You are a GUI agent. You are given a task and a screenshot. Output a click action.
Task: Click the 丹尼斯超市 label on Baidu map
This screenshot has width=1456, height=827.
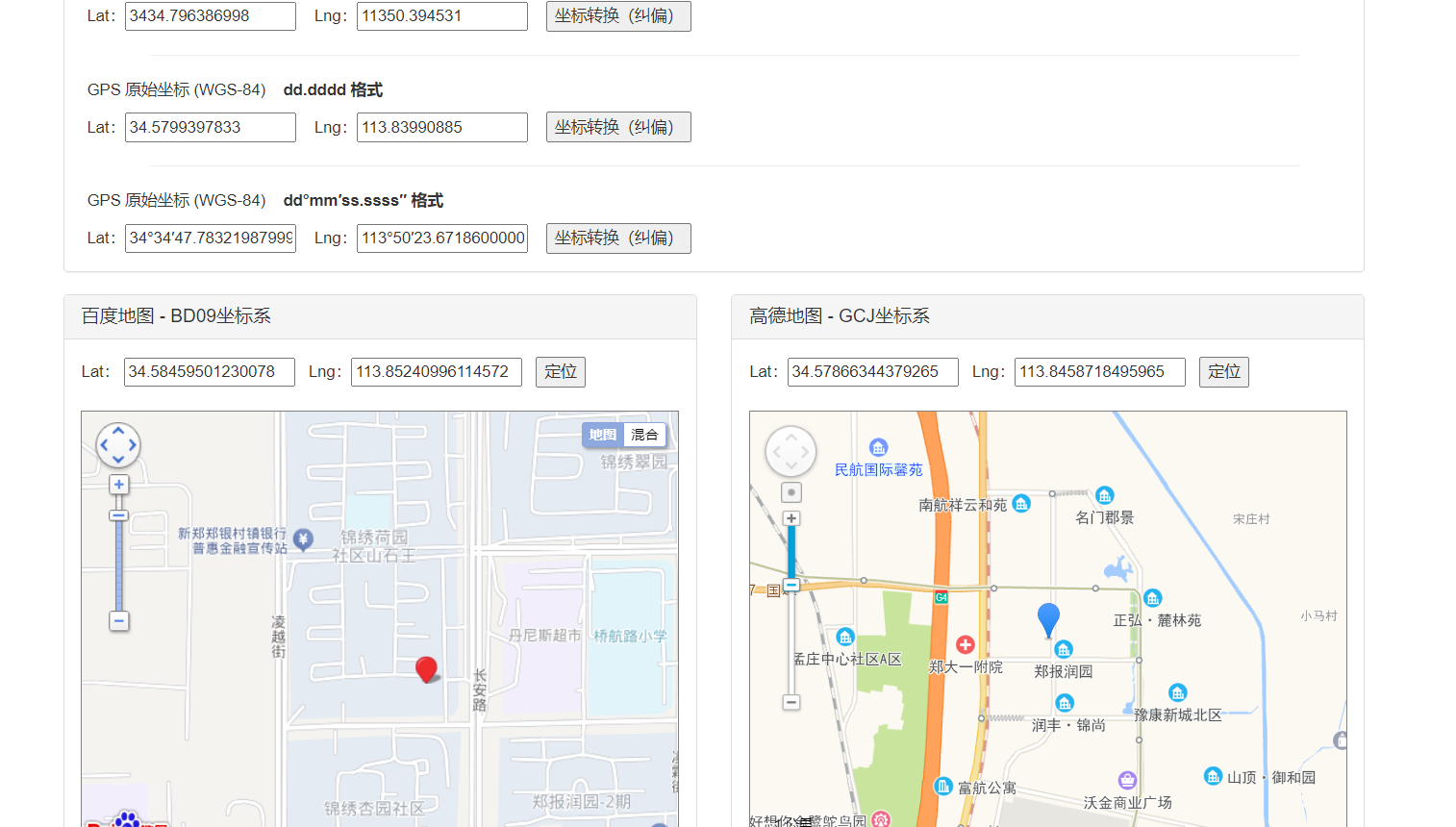(x=545, y=636)
